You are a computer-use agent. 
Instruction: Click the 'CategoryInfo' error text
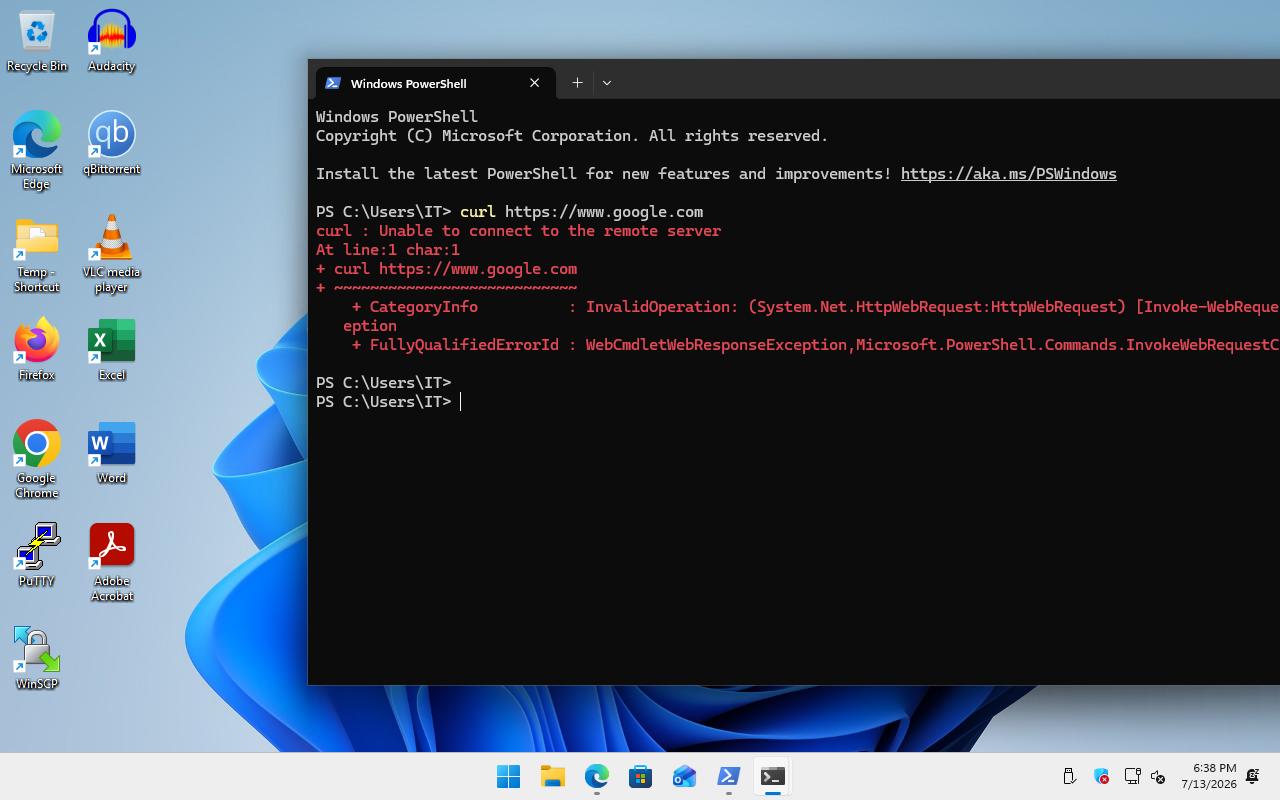pyautogui.click(x=424, y=307)
